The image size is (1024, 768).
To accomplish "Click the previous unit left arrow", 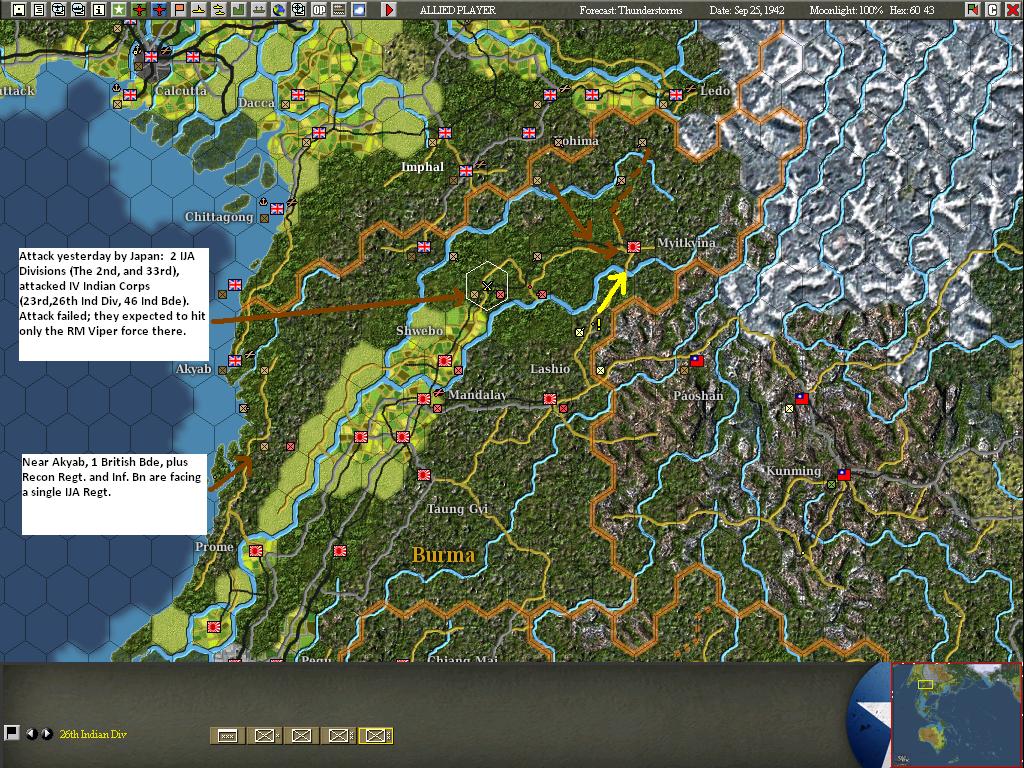I will click(31, 734).
